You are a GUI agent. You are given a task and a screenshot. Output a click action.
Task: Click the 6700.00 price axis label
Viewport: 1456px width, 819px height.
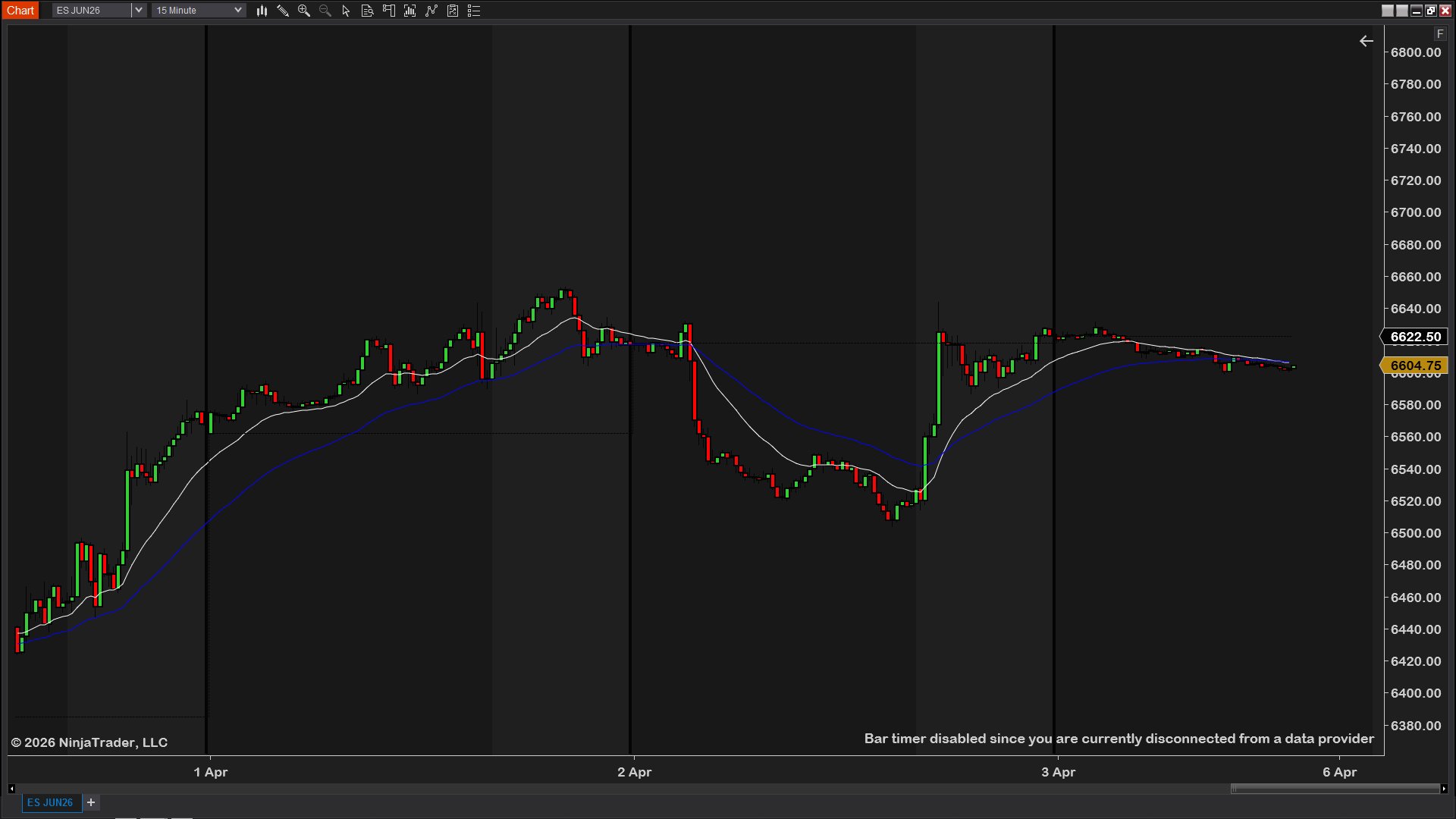pos(1415,212)
